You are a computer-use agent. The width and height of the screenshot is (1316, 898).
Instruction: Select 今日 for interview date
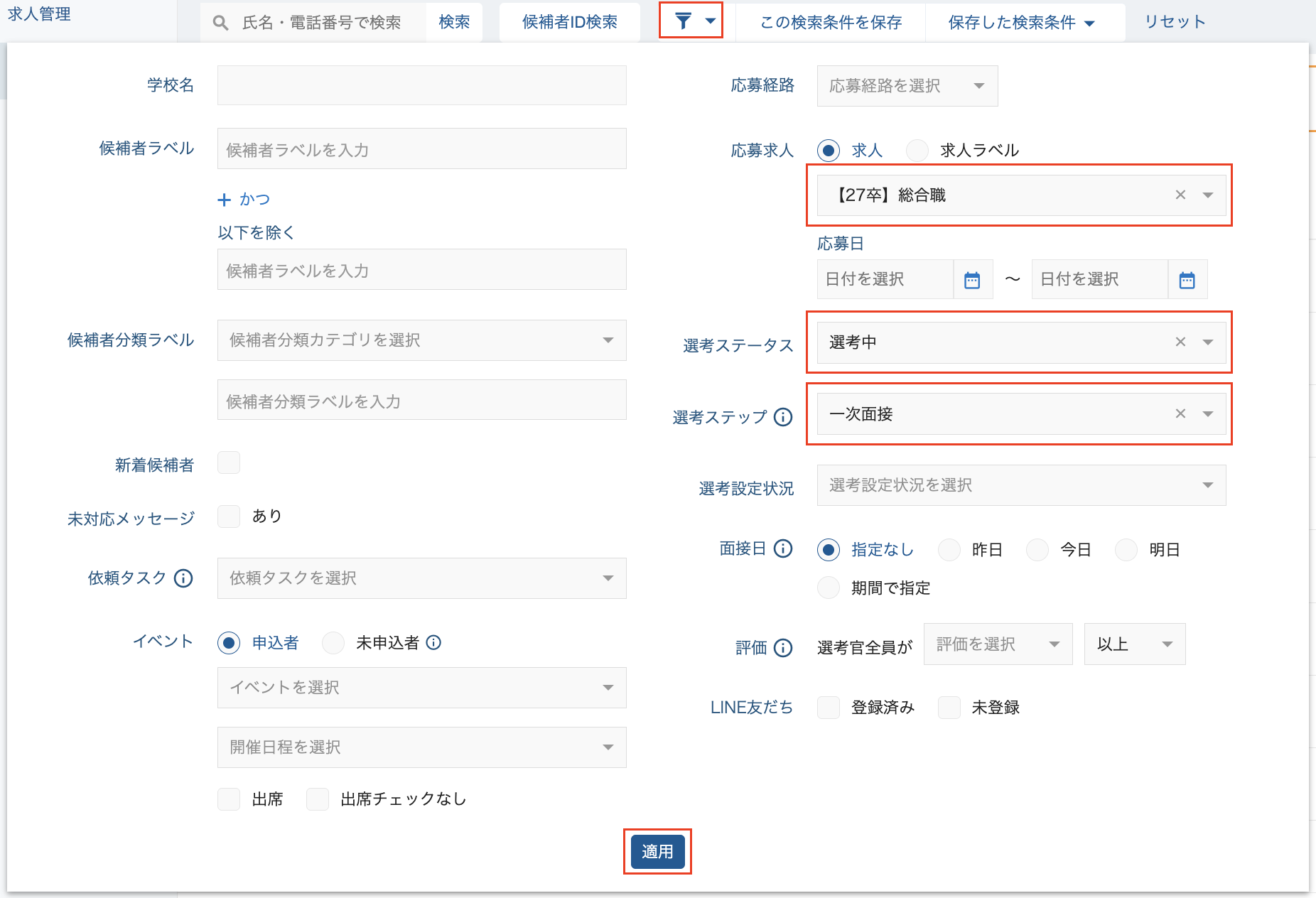point(1037,550)
